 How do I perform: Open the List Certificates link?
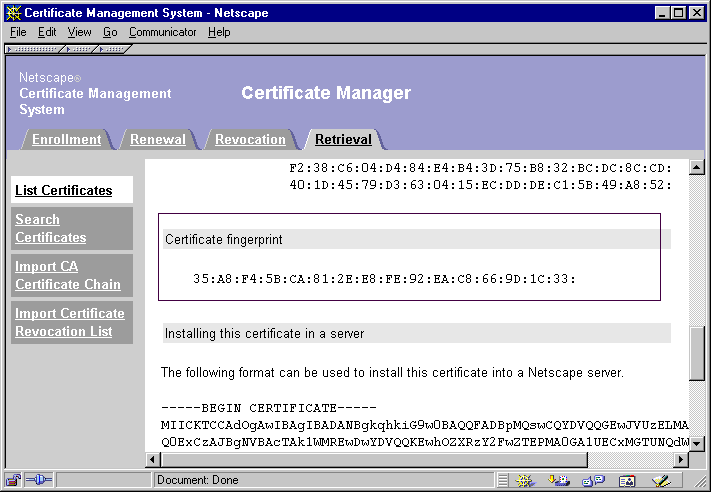(63, 190)
